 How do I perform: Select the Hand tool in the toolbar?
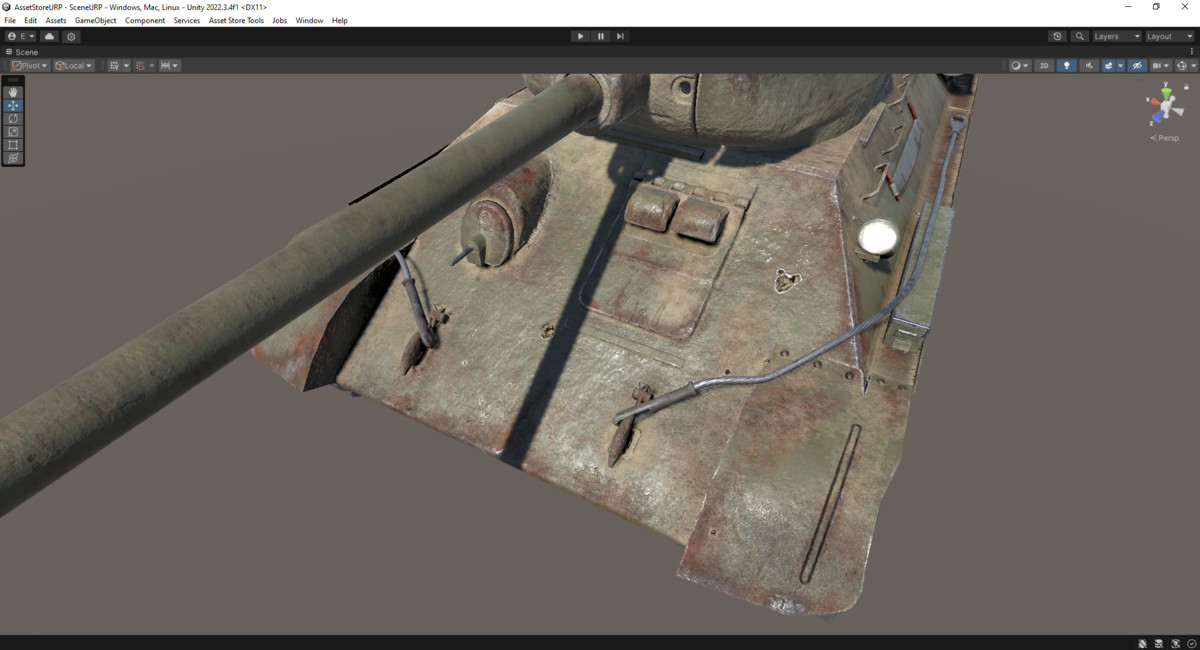click(x=13, y=92)
